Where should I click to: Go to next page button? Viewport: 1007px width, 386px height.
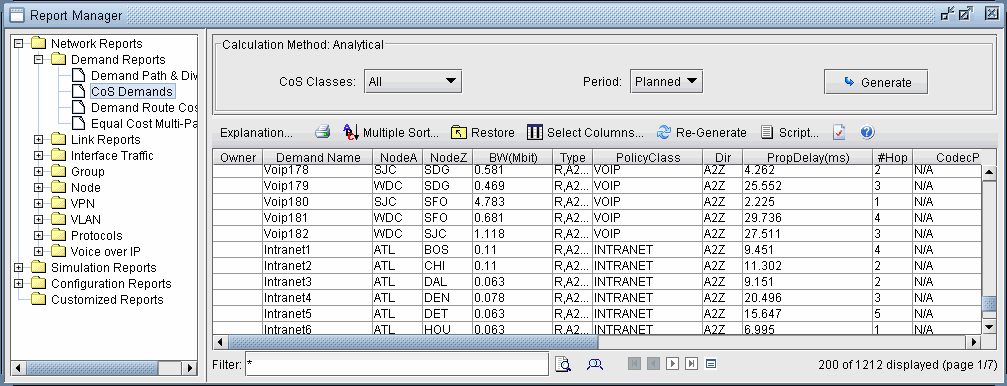[x=672, y=364]
